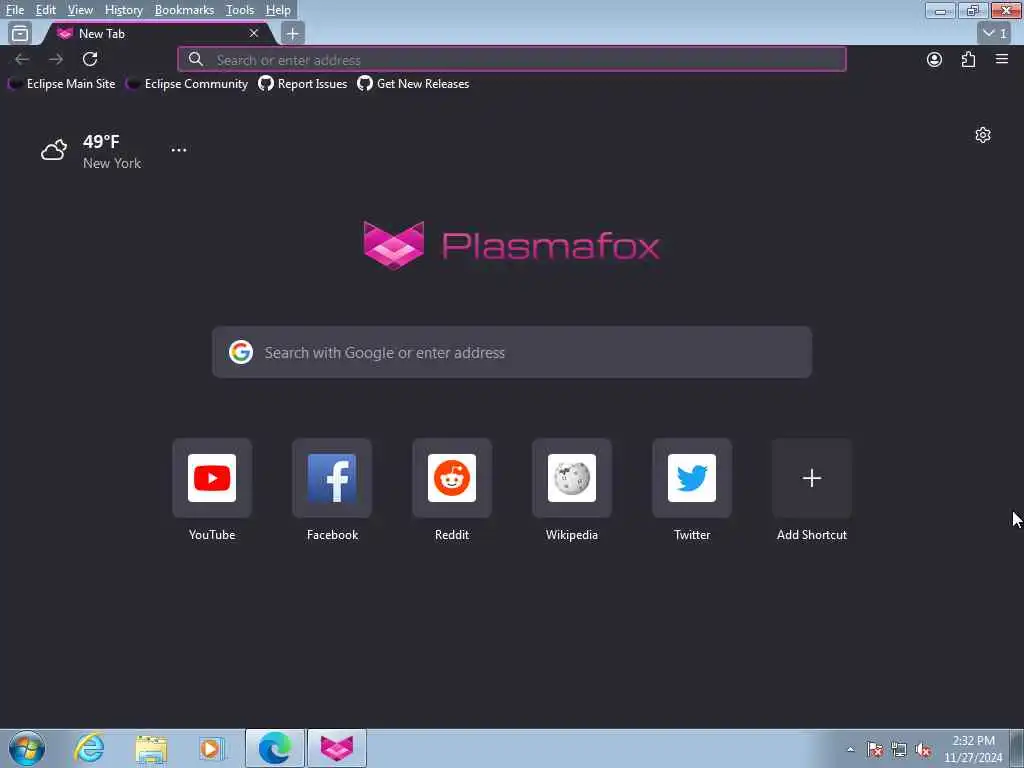1024x768 pixels.
Task: Open the File menu
Action: tap(14, 10)
